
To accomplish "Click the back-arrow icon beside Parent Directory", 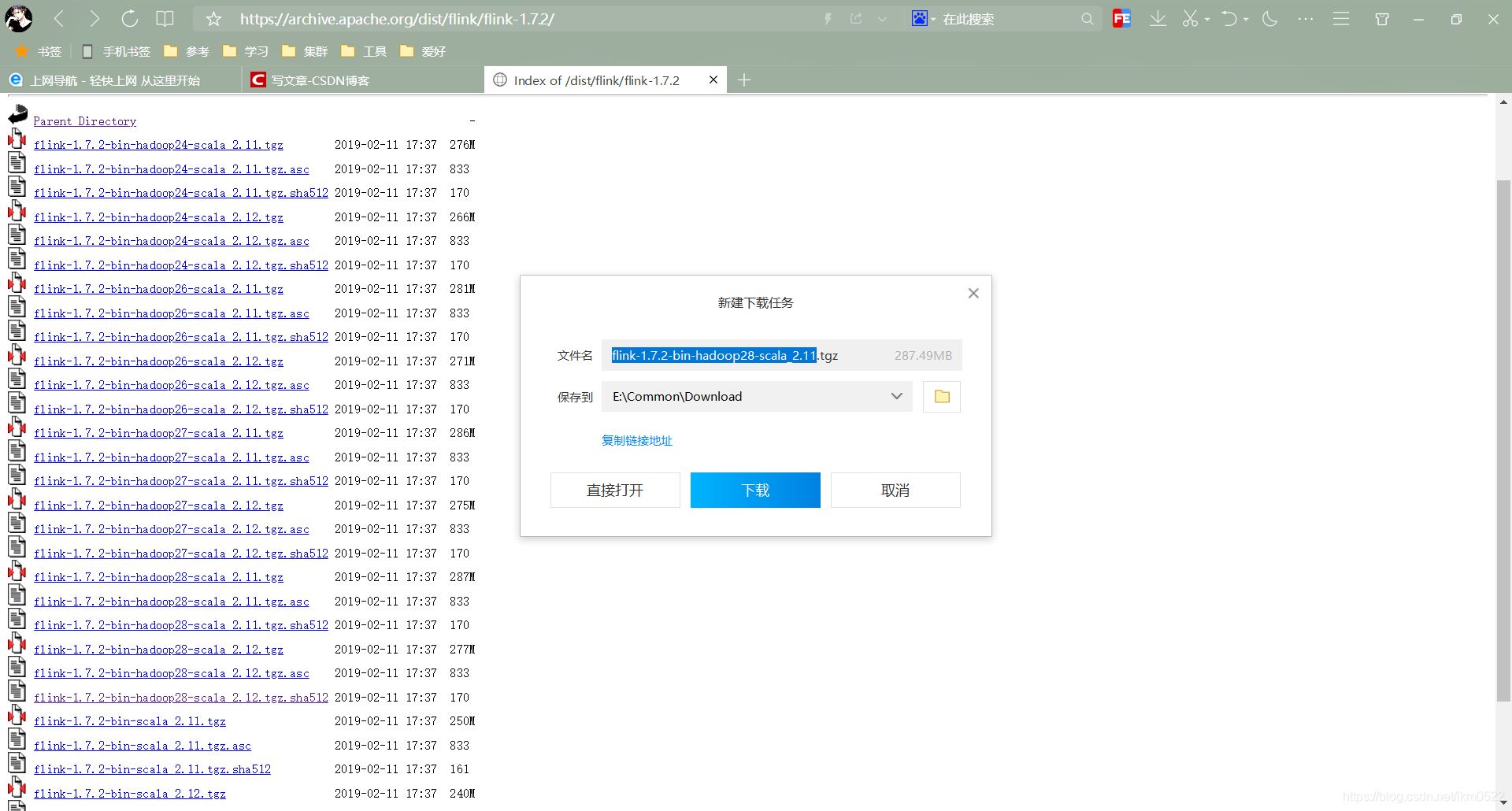I will click(18, 115).
